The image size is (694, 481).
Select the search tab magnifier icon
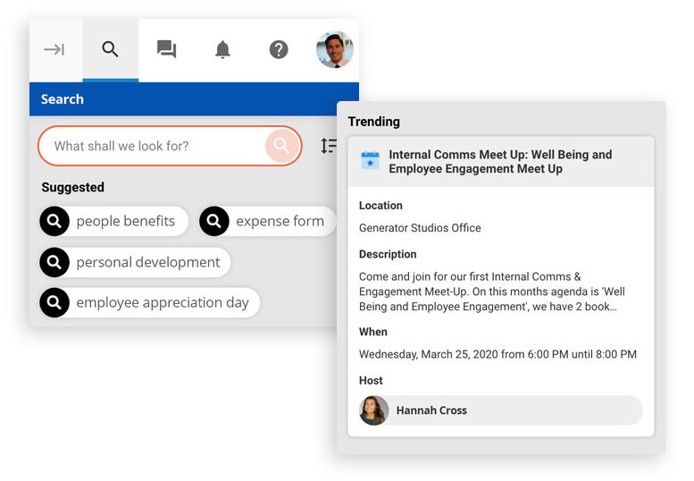click(x=110, y=50)
